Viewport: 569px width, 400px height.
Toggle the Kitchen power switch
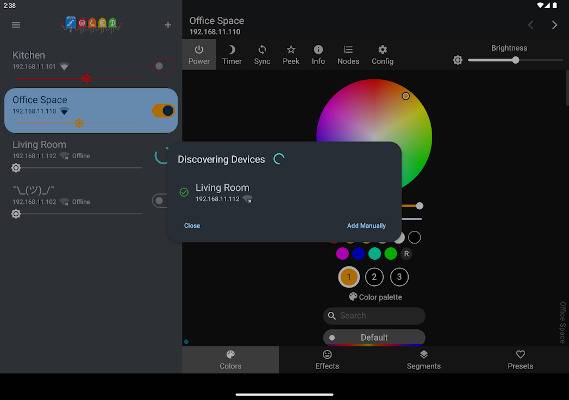coord(159,66)
